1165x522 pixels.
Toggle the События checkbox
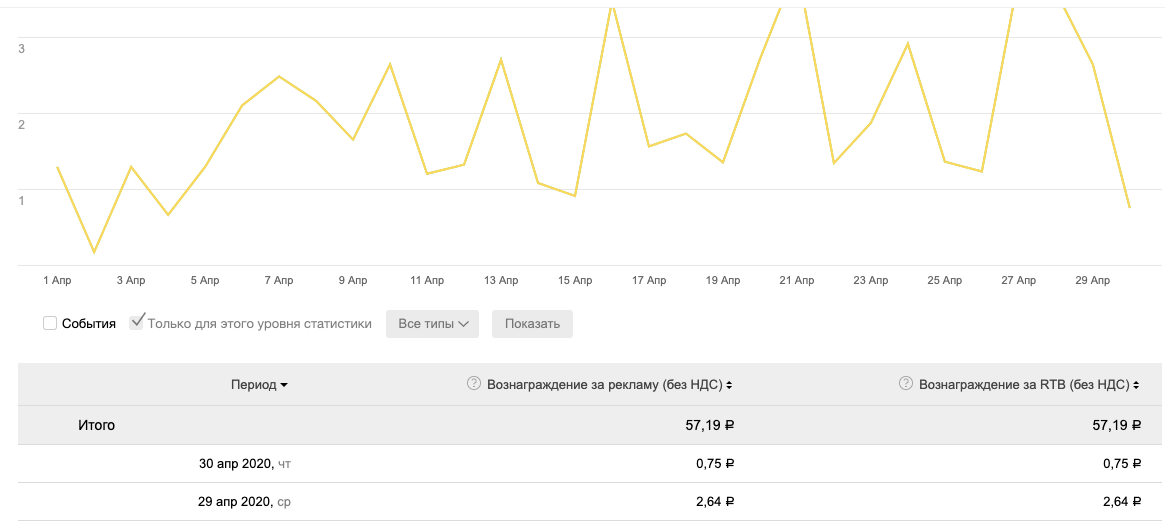[x=50, y=323]
